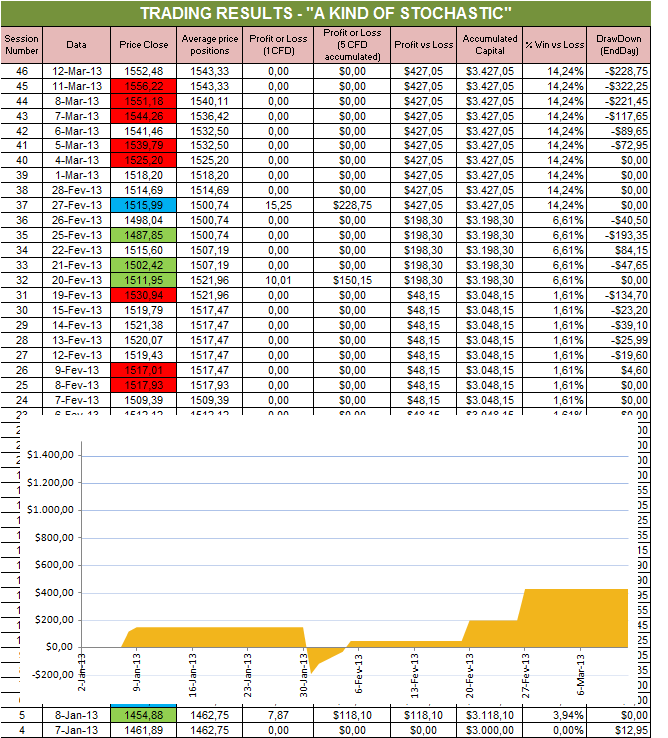Select the accumulated capital cell '$3.000,00'
Screen dimensions: 668x738
click(490, 730)
